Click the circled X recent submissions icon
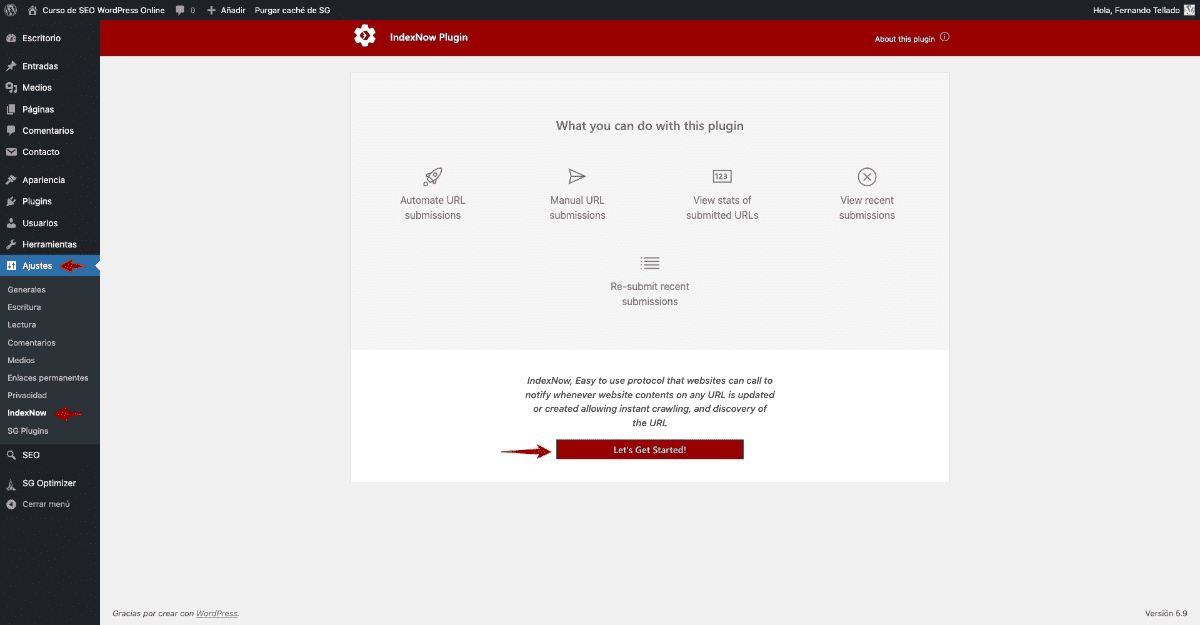 coord(867,177)
